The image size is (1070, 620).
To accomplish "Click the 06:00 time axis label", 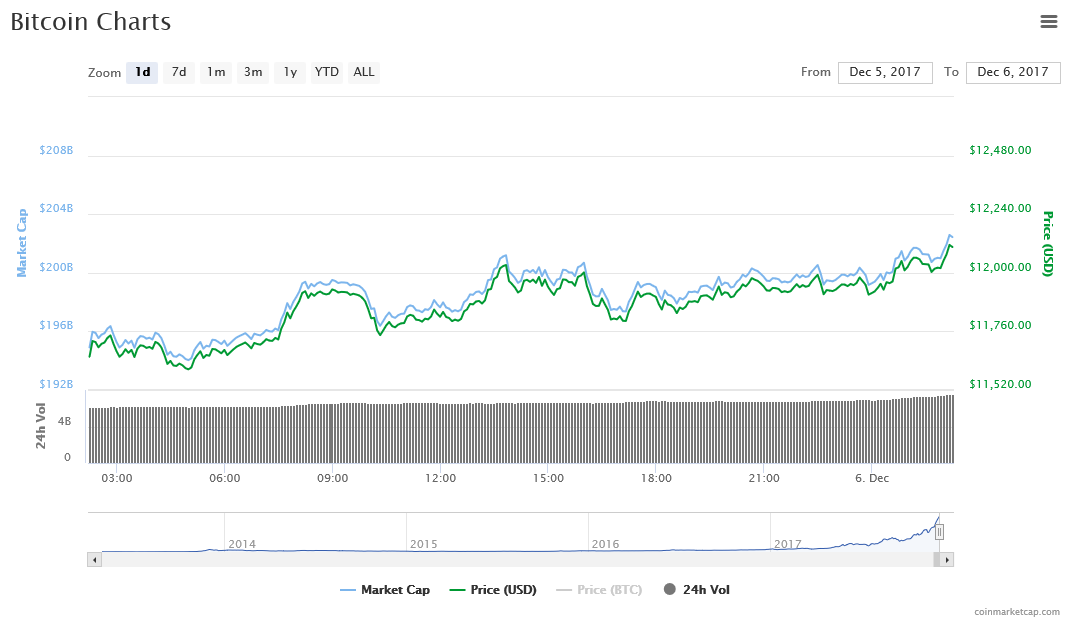I will pyautogui.click(x=225, y=478).
